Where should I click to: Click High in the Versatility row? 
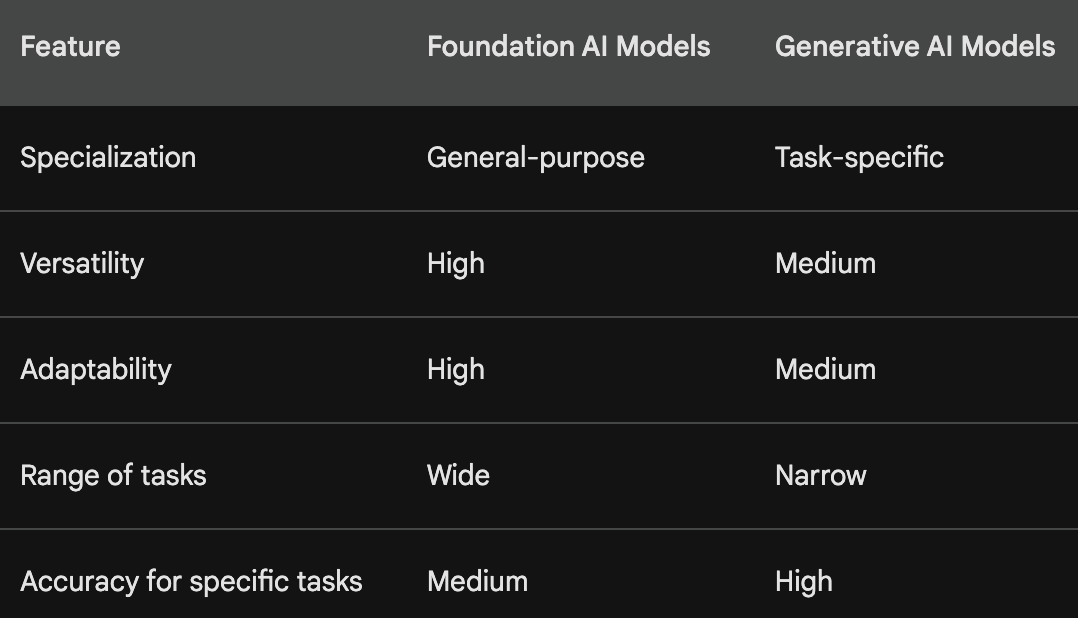click(456, 264)
